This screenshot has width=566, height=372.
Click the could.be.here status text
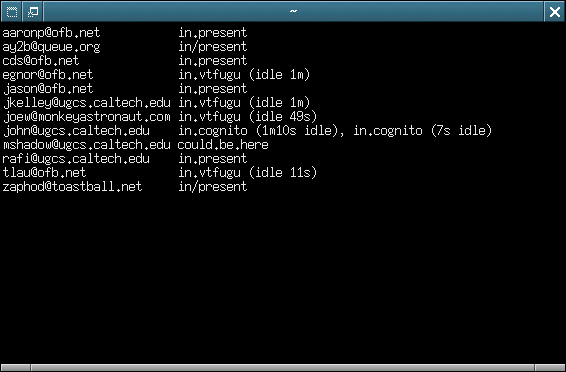[223, 145]
